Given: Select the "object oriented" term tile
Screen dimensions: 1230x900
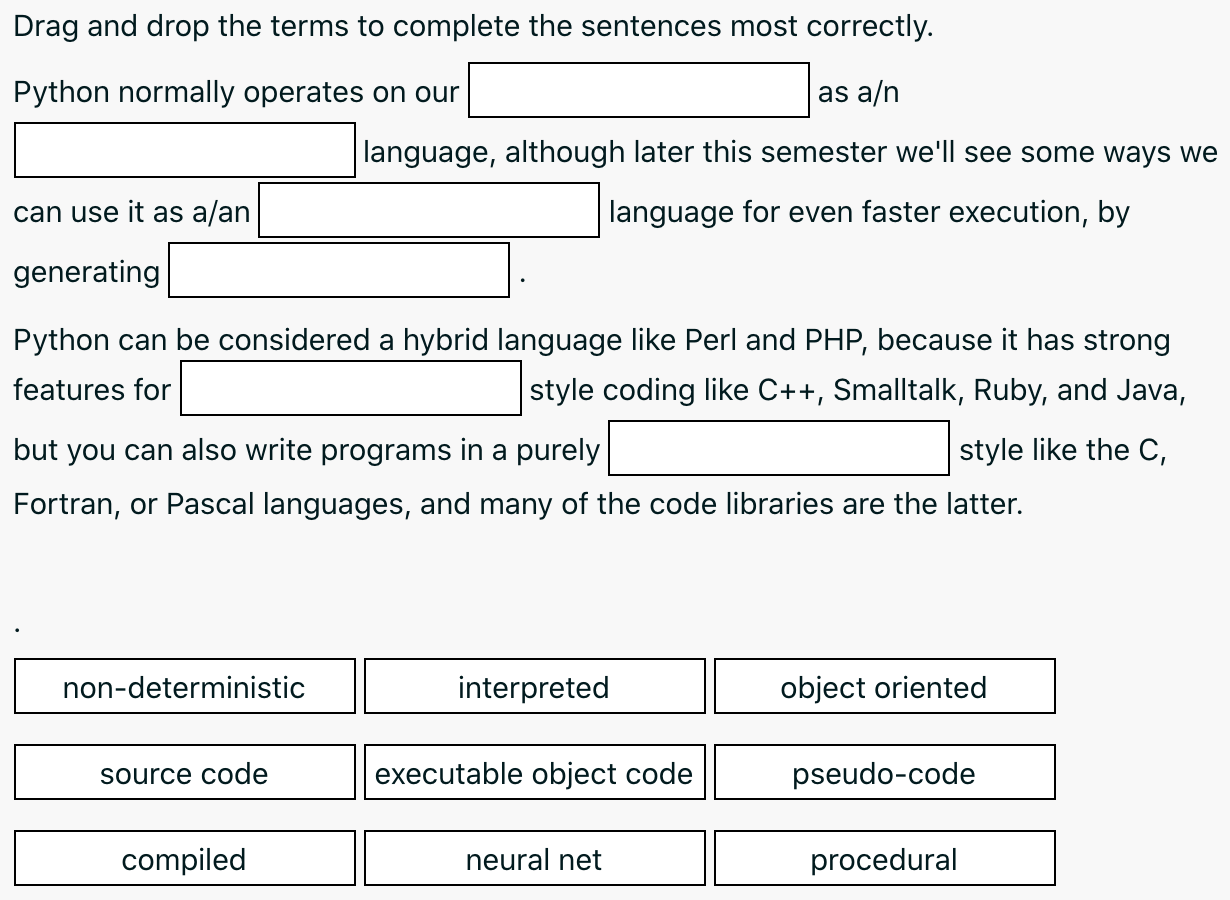Looking at the screenshot, I should (x=884, y=686).
